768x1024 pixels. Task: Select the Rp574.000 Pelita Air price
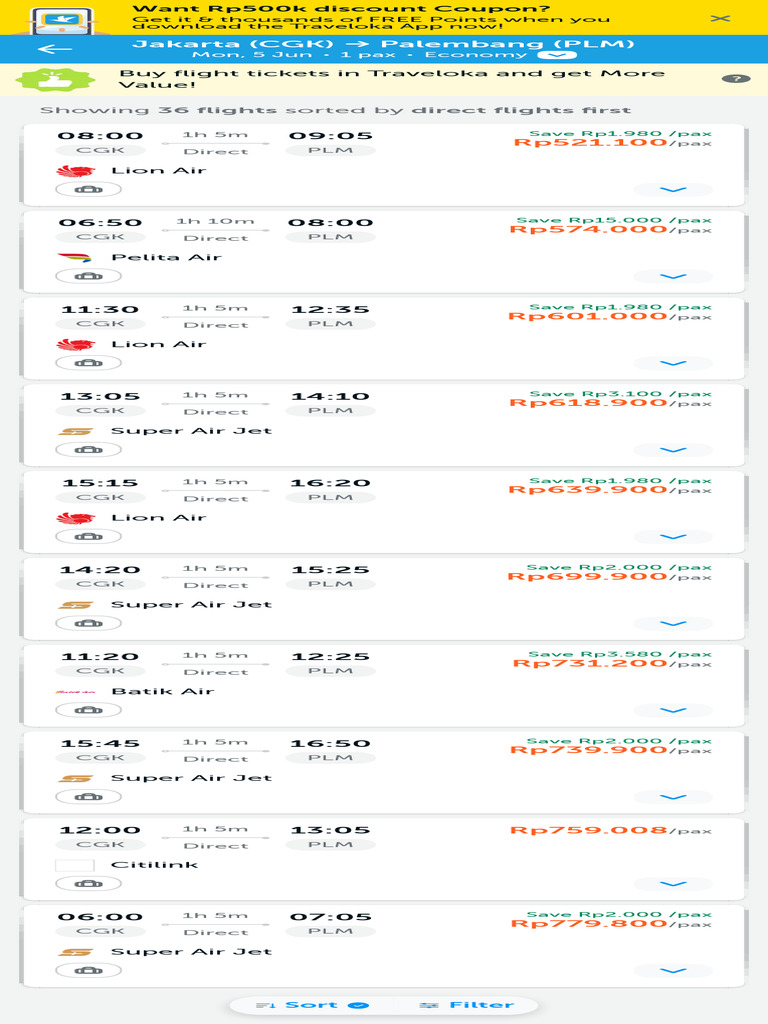click(x=588, y=229)
